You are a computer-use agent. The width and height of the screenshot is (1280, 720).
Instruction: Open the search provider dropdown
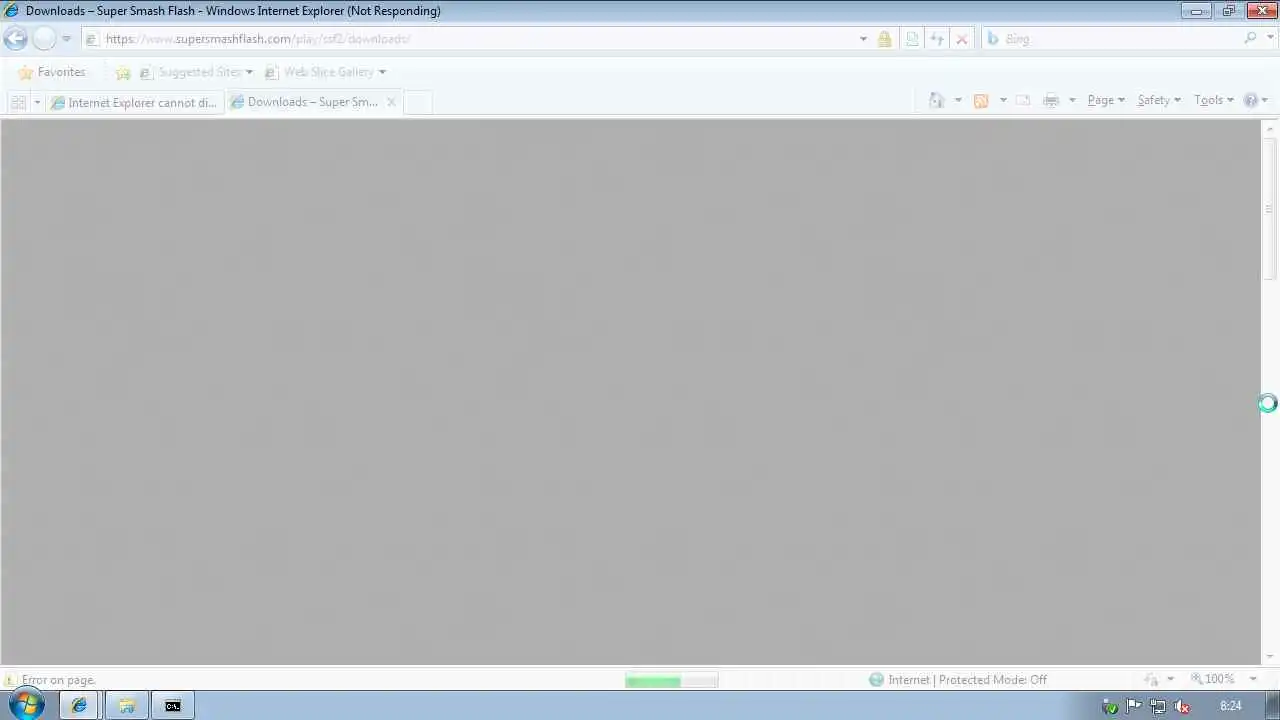[x=1268, y=39]
